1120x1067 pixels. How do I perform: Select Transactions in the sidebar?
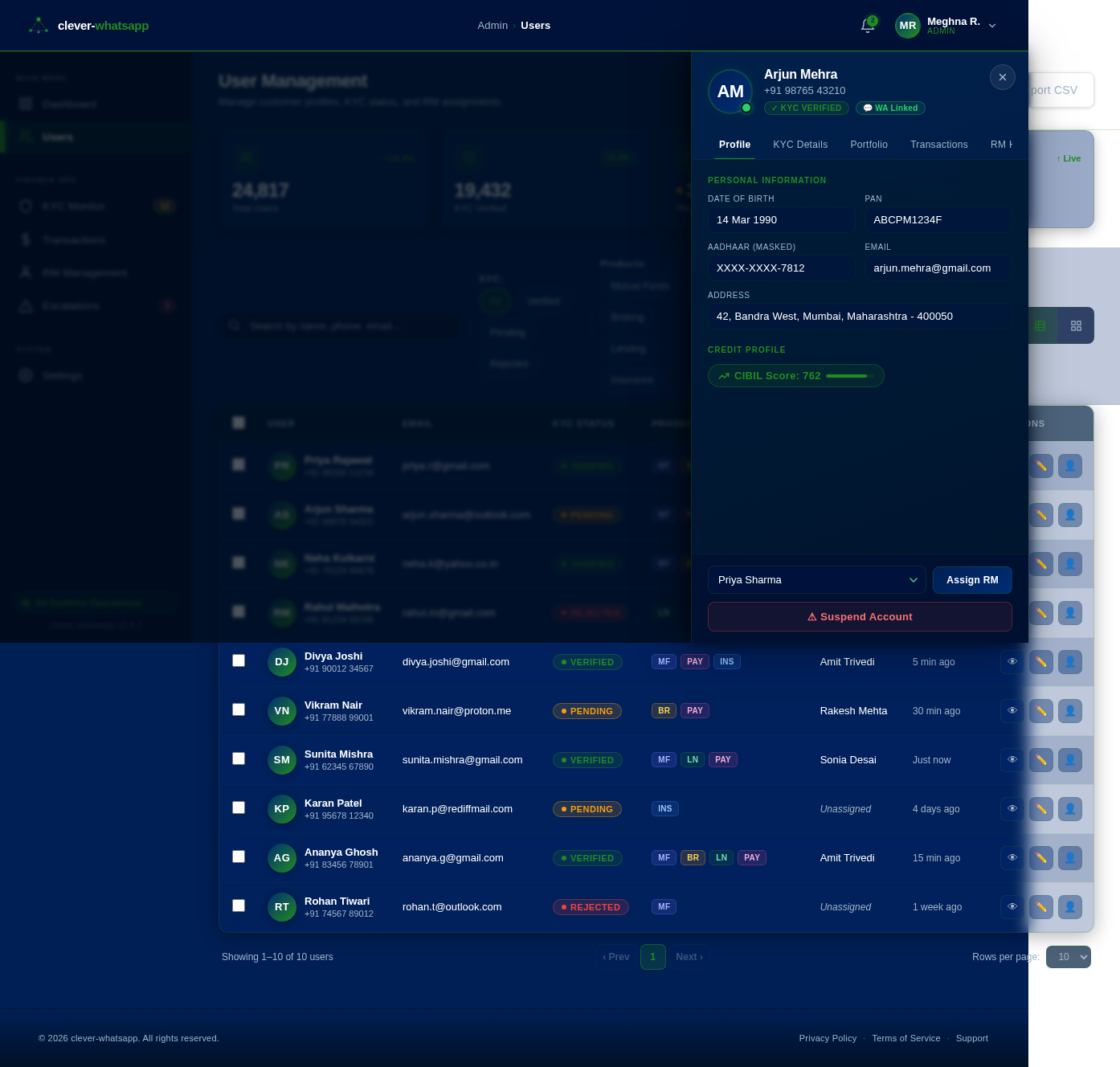click(x=74, y=239)
